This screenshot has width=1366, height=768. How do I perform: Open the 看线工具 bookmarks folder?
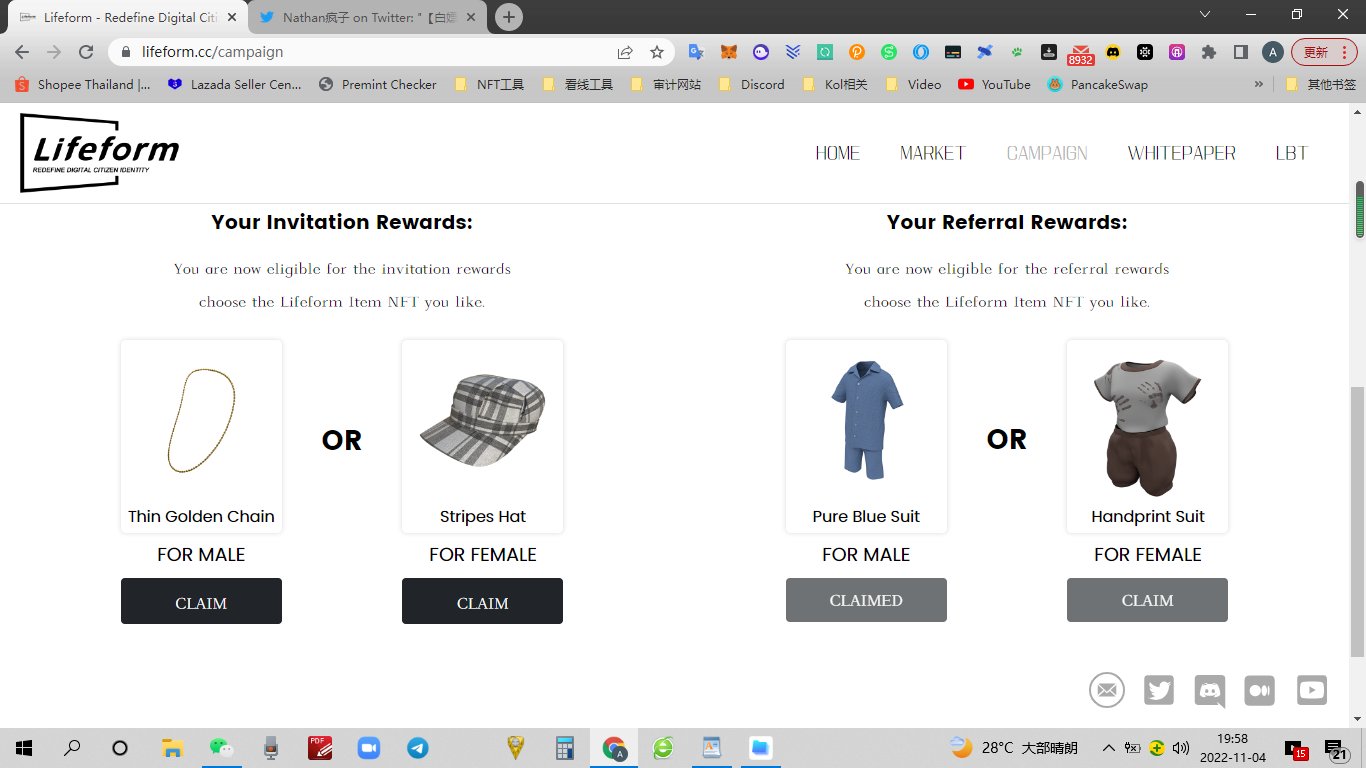[x=577, y=85]
